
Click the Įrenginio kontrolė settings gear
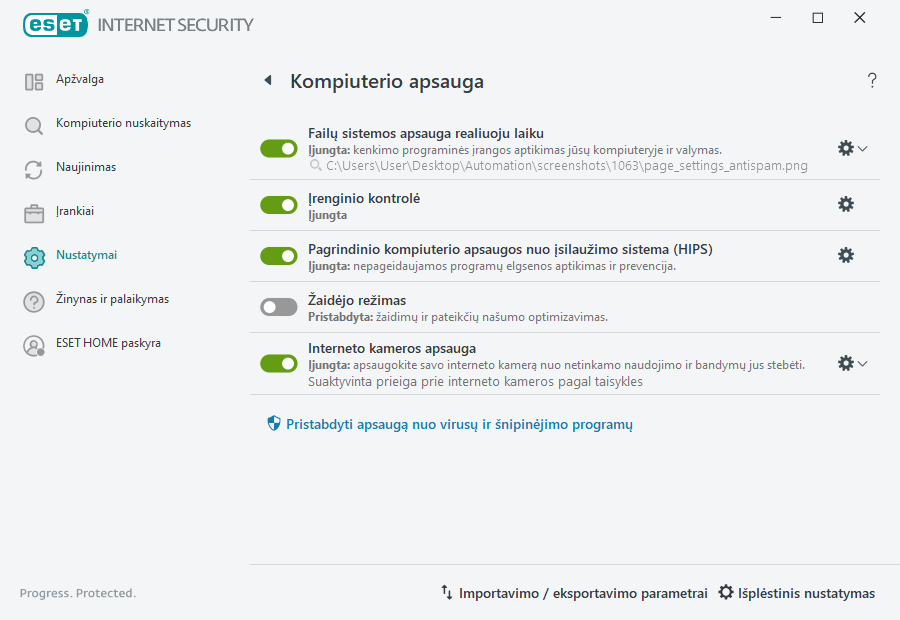846,204
